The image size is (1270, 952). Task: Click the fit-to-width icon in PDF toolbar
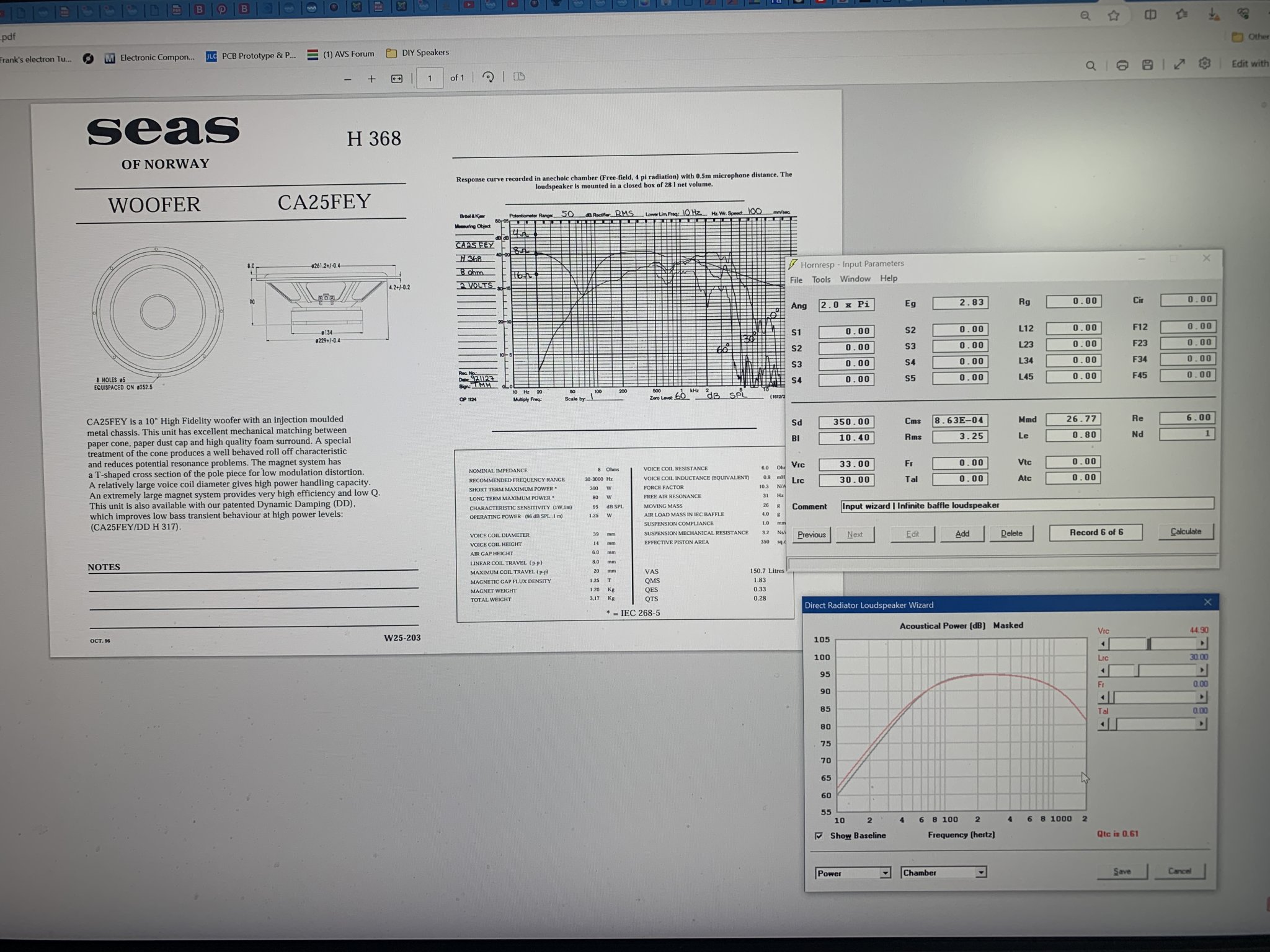[397, 79]
